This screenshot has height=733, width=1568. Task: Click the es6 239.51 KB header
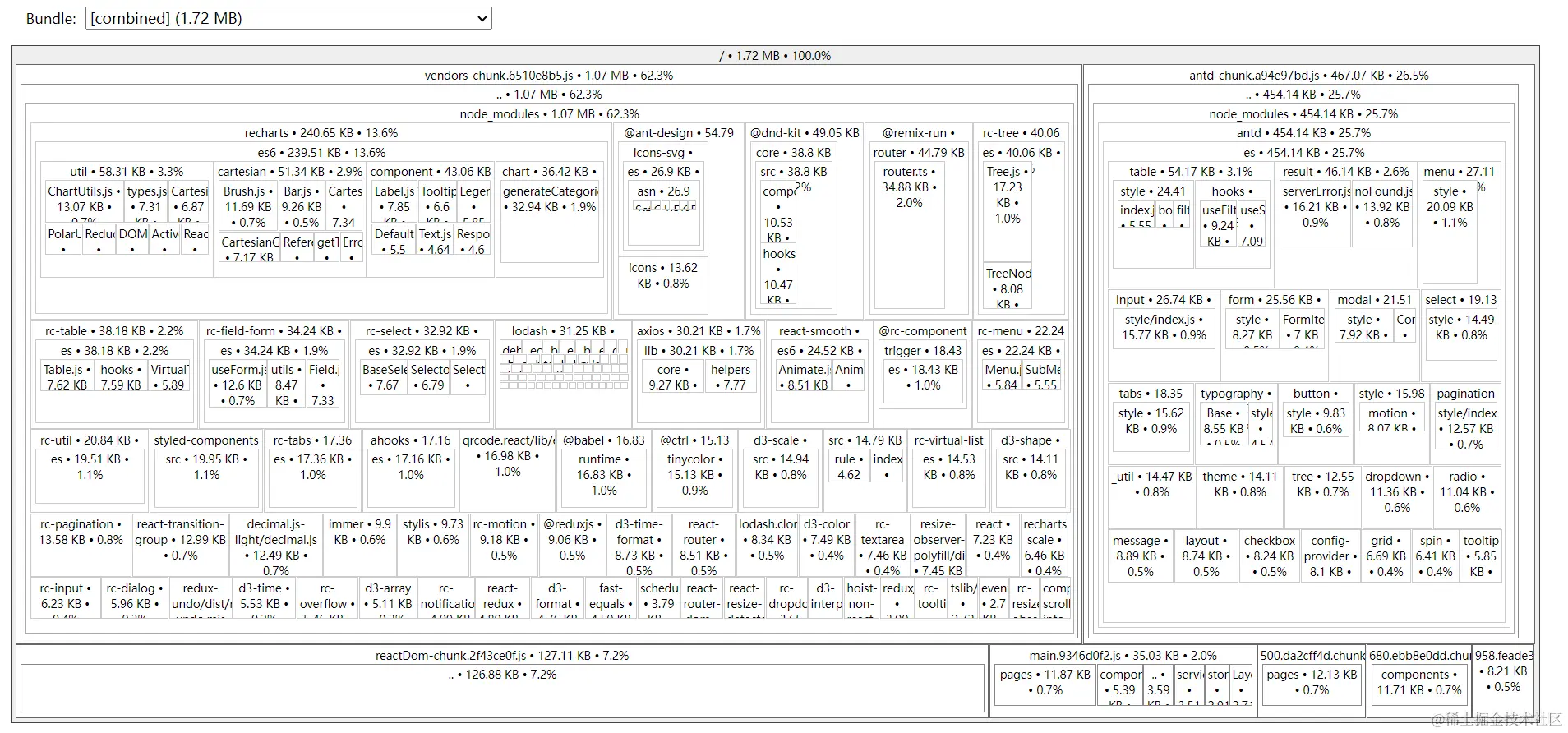coord(321,152)
